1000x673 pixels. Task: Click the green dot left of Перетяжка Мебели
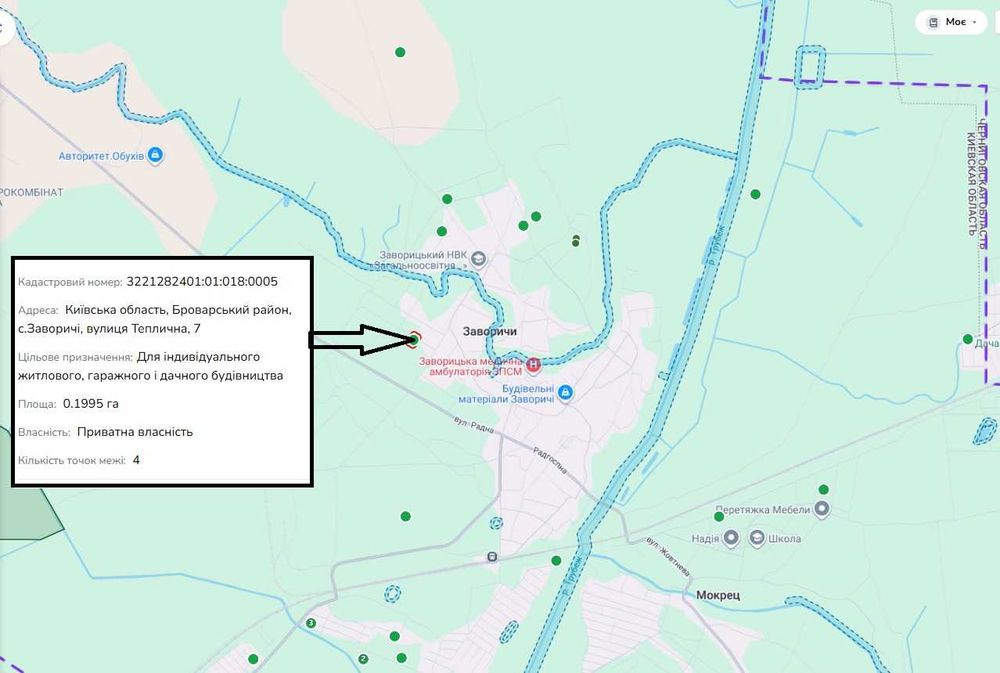point(719,516)
